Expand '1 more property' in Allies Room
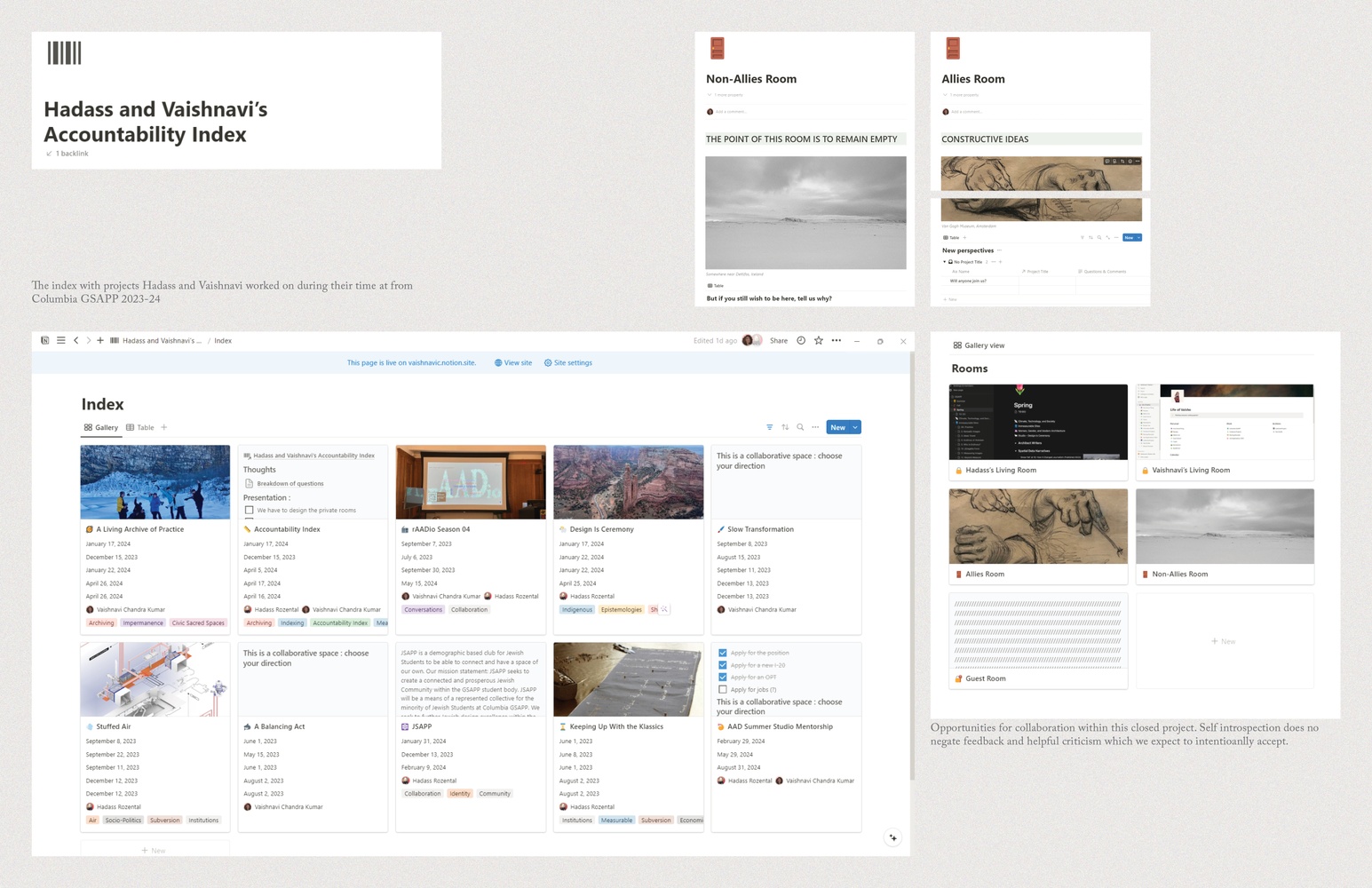 (962, 94)
